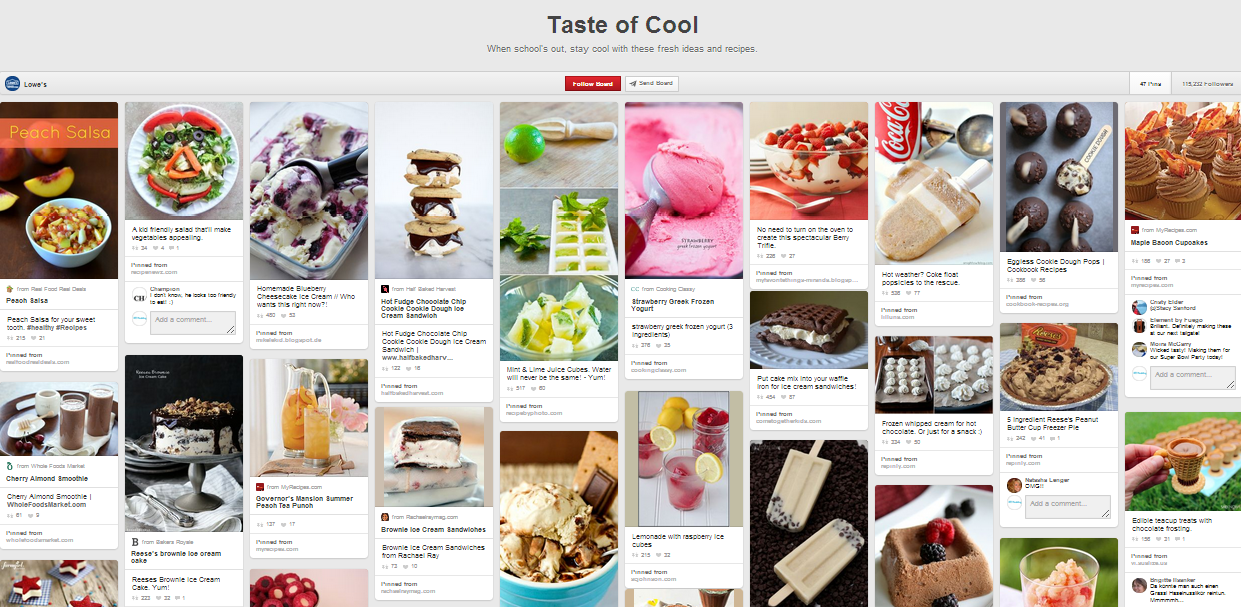This screenshot has width=1241, height=607.
Task: Click the MyRecipes icon above Maple Bacon Cupcakes
Action: point(1135,229)
